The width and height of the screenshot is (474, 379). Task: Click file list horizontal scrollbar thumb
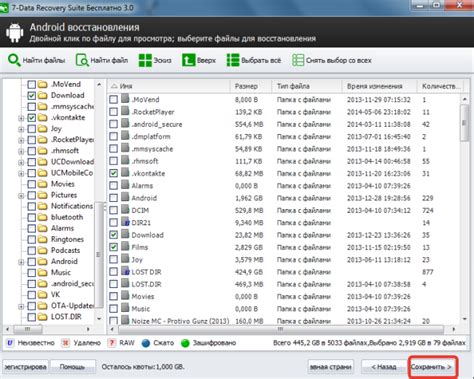coord(281,329)
